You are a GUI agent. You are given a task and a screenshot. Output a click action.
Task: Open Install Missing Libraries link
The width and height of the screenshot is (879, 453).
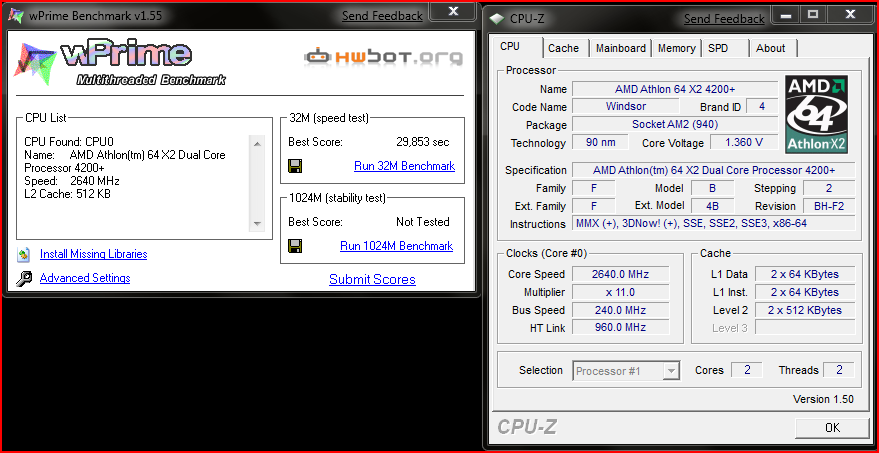(94, 254)
